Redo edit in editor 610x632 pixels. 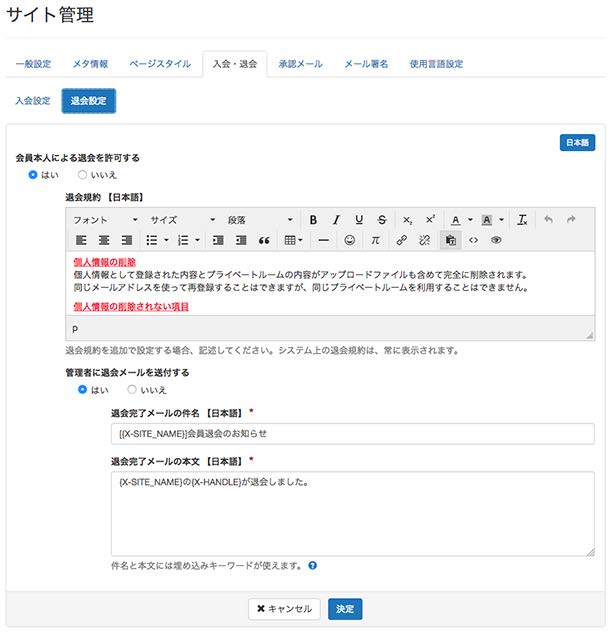point(571,220)
